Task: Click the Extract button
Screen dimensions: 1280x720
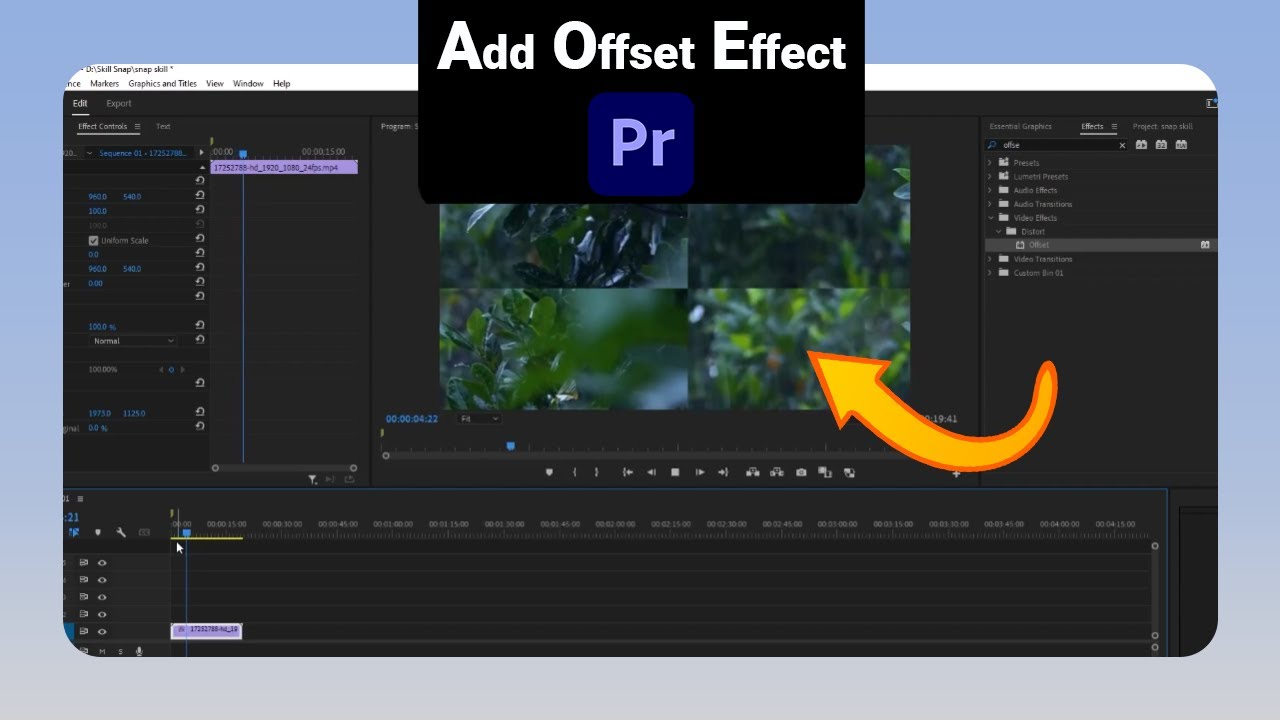Action: click(776, 472)
